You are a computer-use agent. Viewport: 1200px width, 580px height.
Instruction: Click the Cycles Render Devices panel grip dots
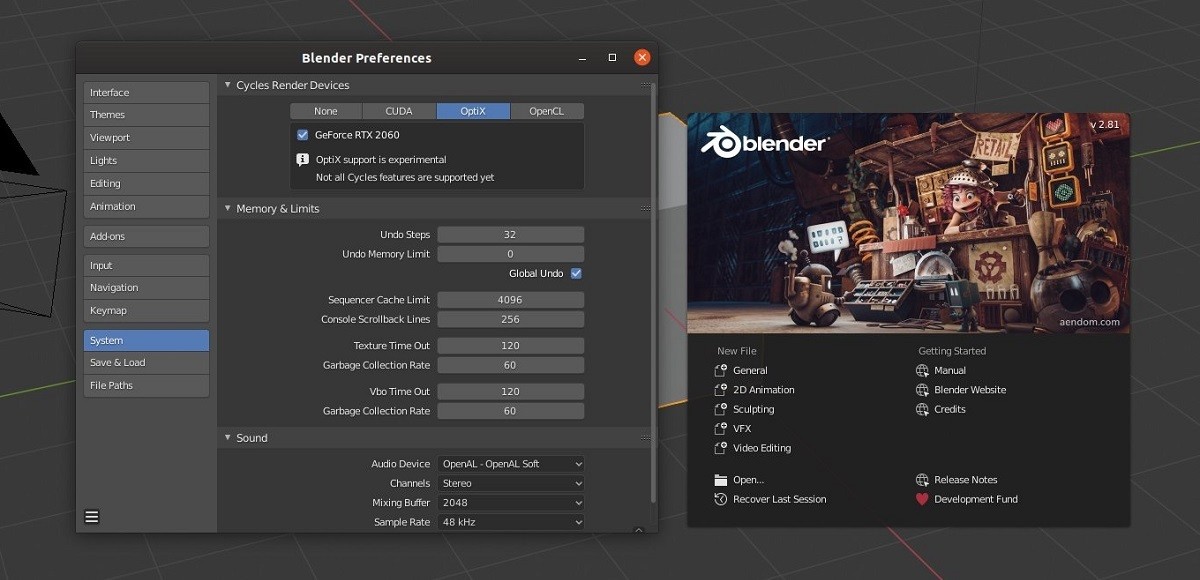pyautogui.click(x=645, y=85)
